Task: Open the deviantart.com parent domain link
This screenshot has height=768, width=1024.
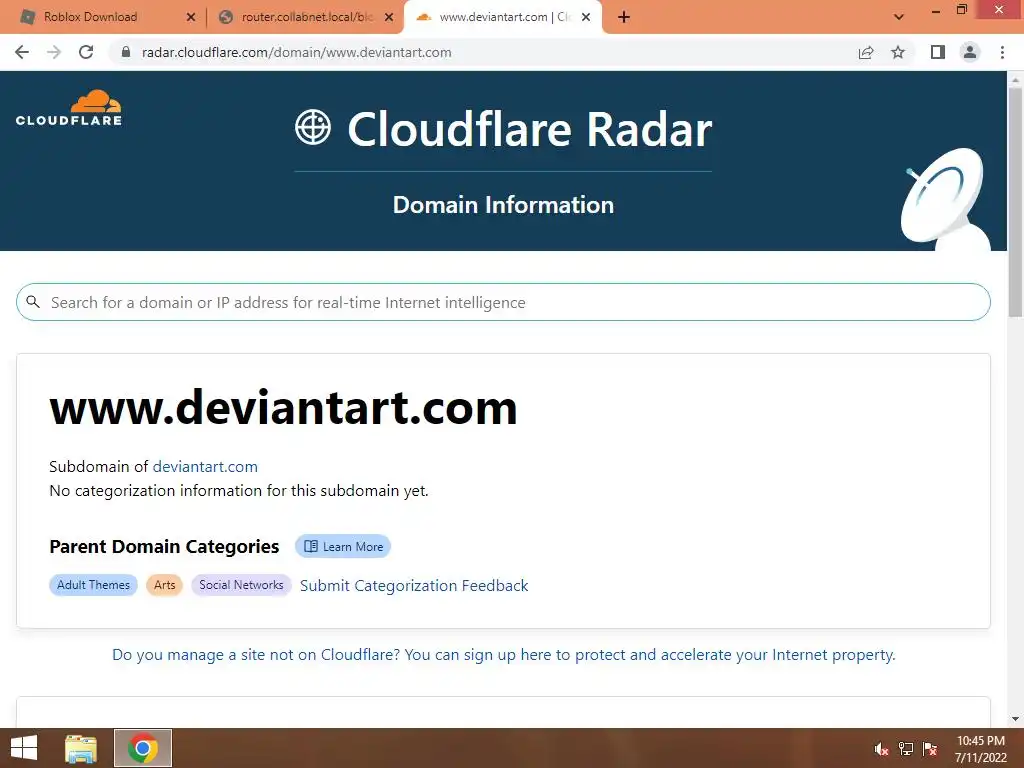Action: click(205, 466)
